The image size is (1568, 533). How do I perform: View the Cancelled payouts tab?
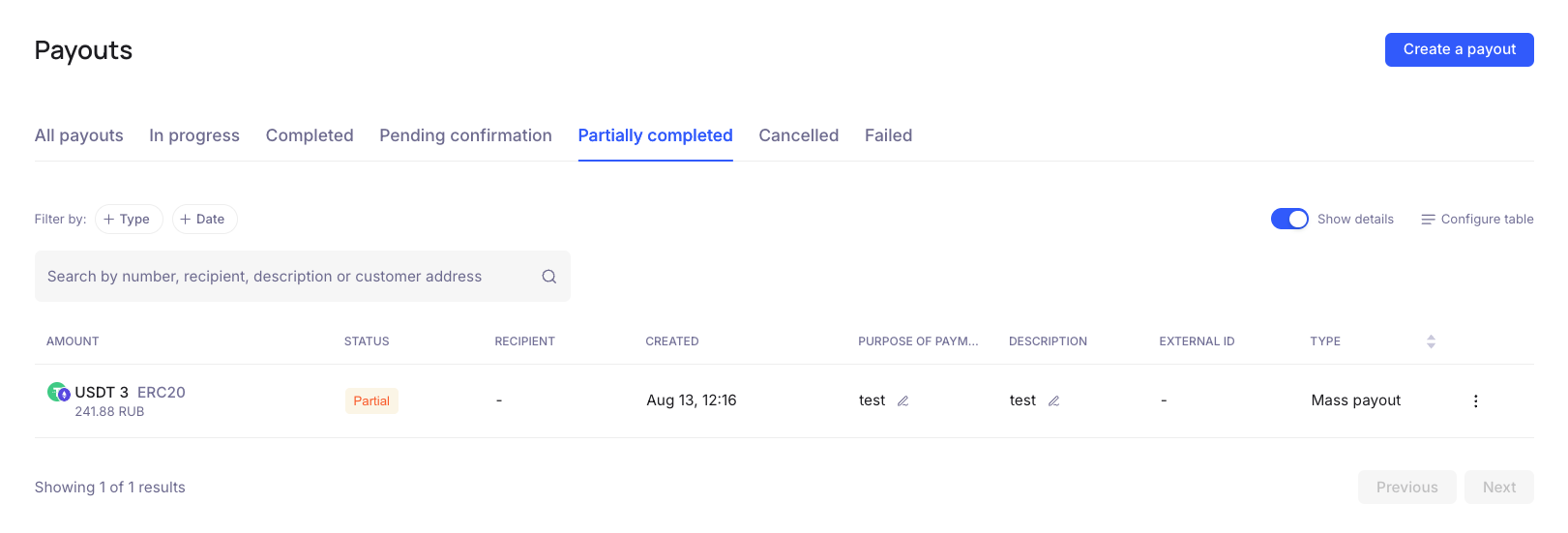coord(798,135)
